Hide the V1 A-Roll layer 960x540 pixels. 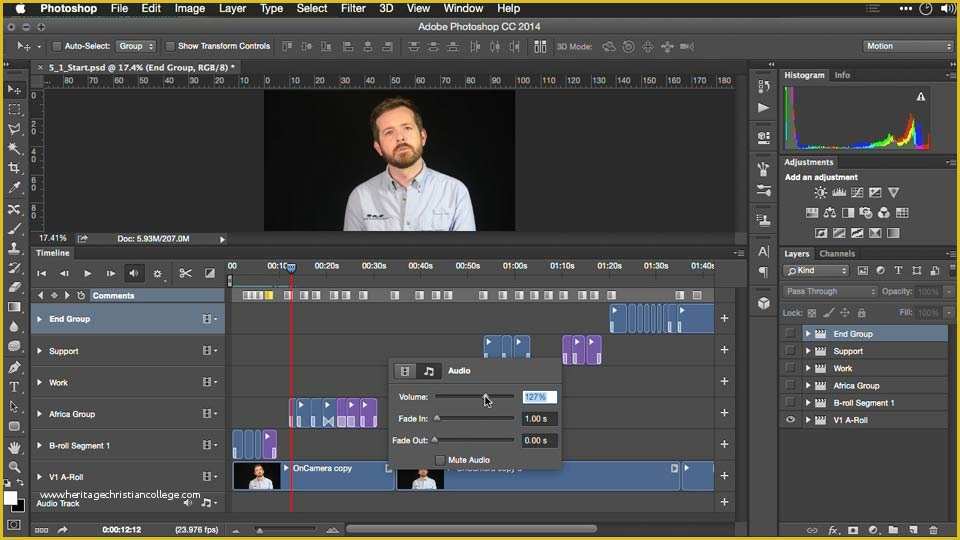coord(790,420)
